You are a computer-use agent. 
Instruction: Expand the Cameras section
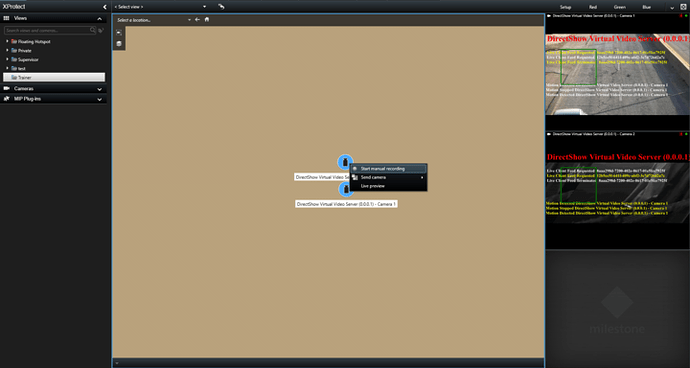99,89
